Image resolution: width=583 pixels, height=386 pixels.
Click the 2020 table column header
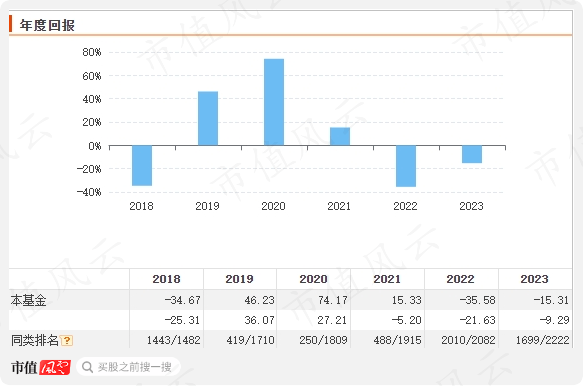(x=313, y=279)
